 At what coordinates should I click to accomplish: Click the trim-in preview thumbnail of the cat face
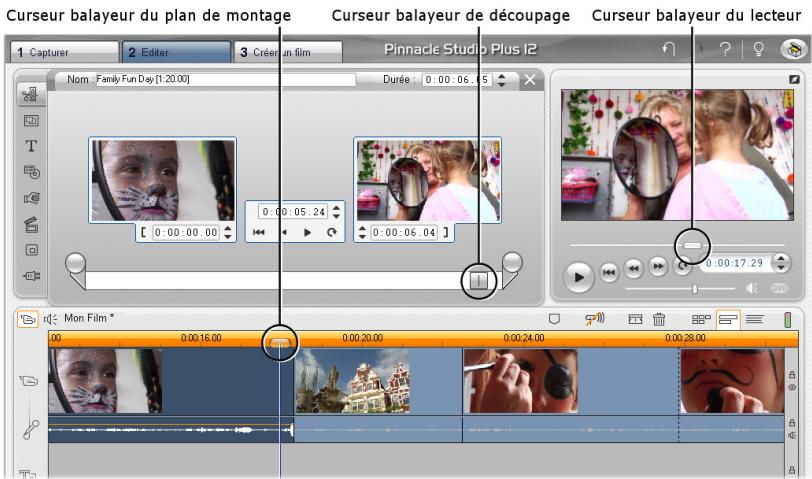click(163, 180)
